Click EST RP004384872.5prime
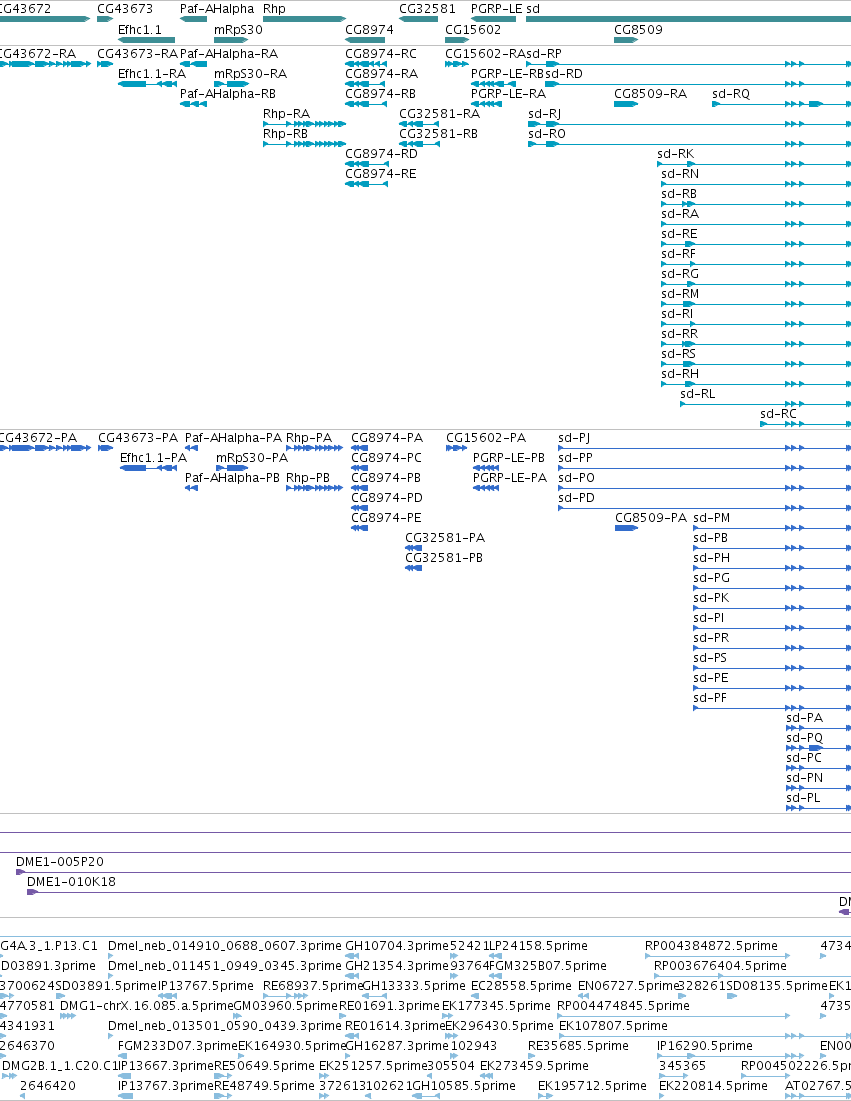The width and height of the screenshot is (851, 1101). (x=711, y=946)
